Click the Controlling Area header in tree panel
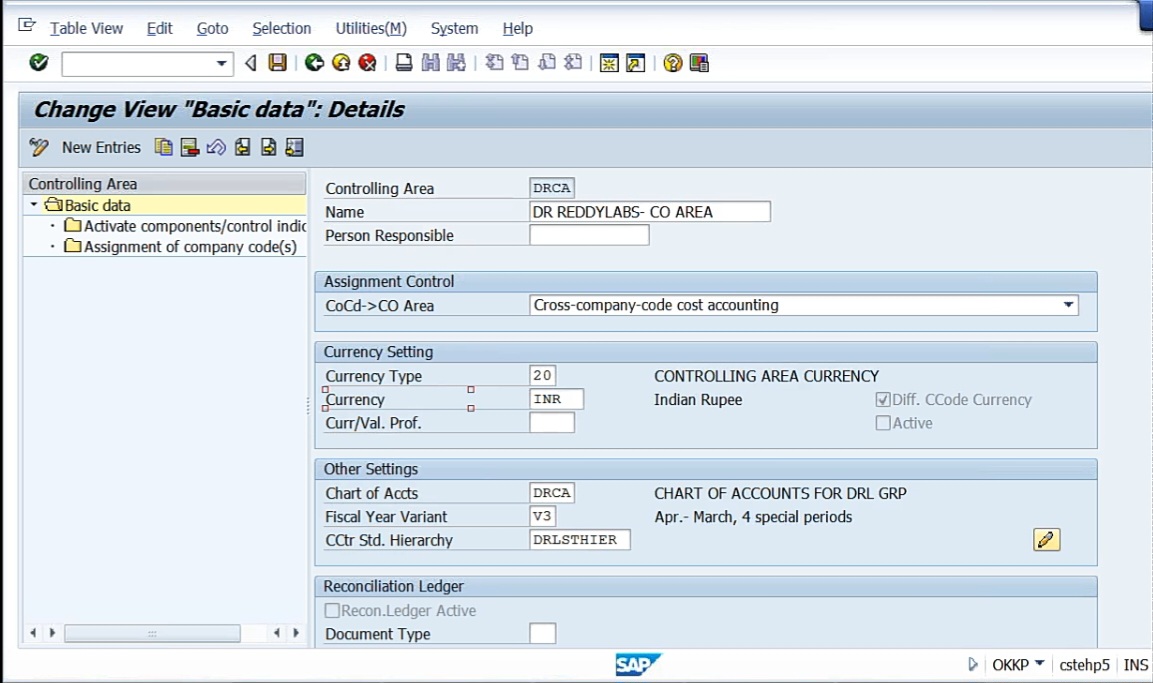1153x683 pixels. tap(165, 184)
